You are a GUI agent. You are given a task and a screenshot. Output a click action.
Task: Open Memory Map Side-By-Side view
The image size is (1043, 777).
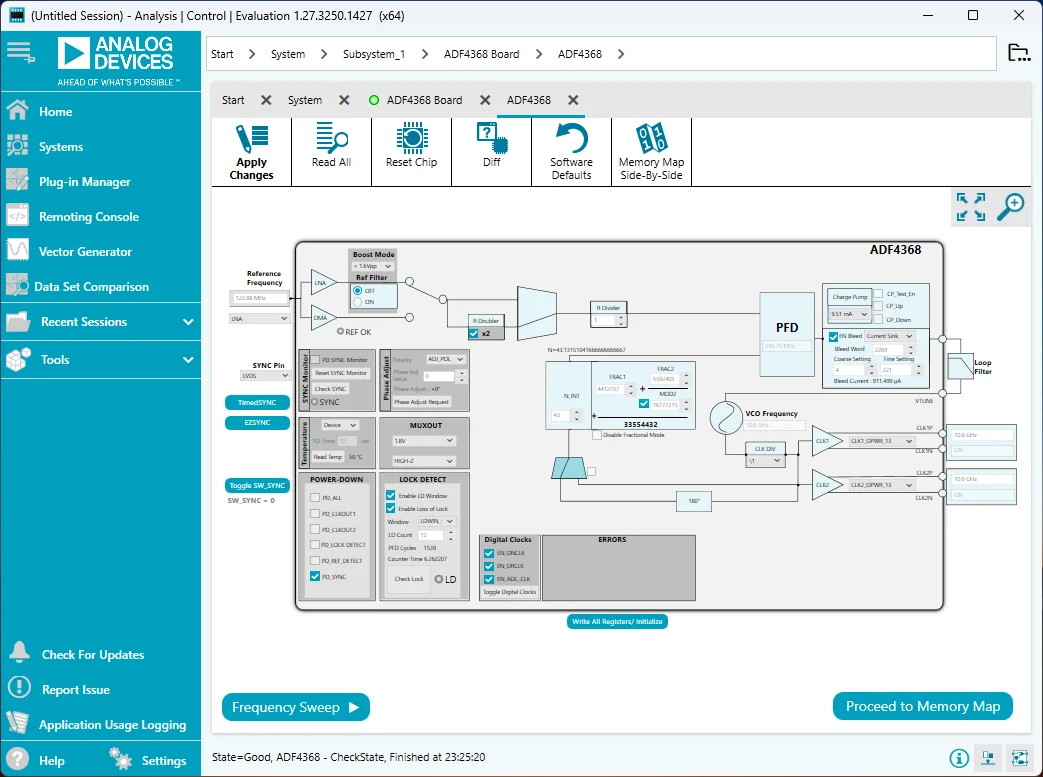click(x=651, y=138)
